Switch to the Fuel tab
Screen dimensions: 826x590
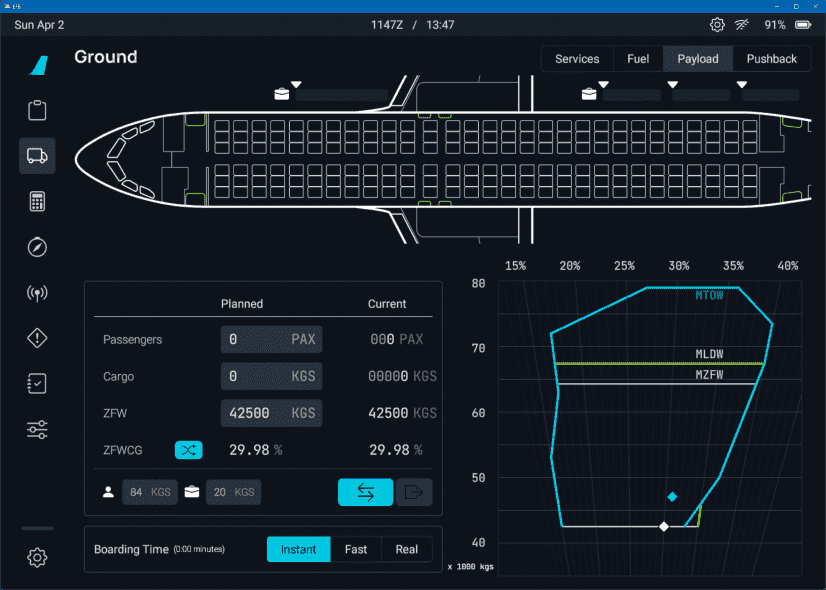638,59
